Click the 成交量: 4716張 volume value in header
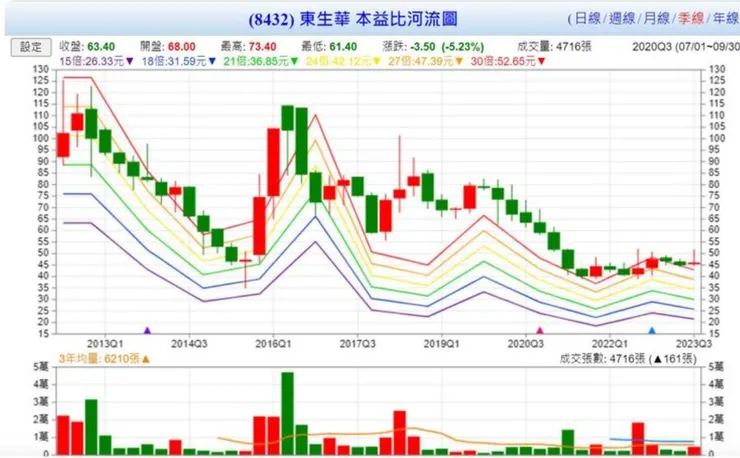The height and width of the screenshot is (458, 740). 554,47
